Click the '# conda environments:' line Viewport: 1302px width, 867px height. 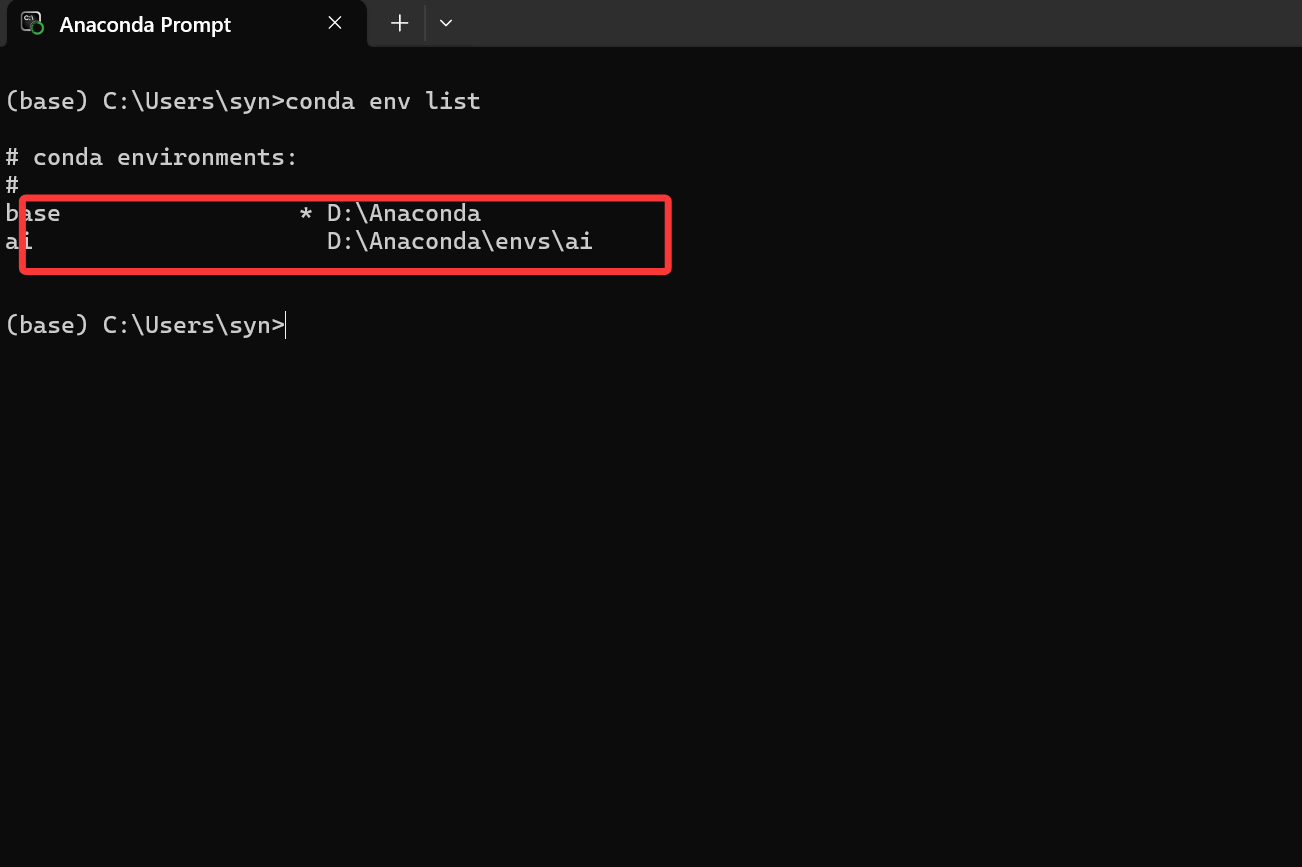point(152,157)
